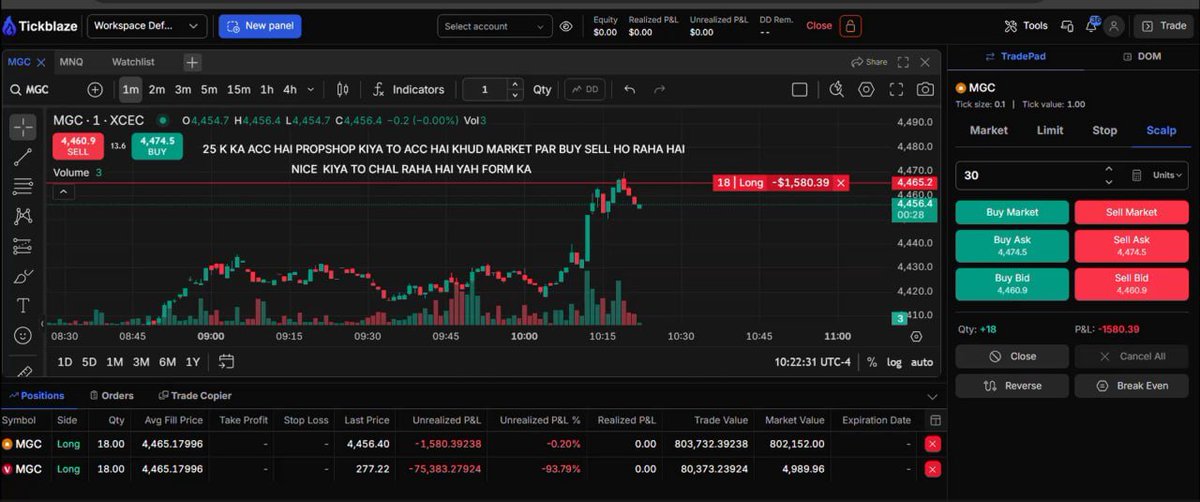This screenshot has height=502, width=1200.
Task: Open quantity calculator icon in TradePad
Action: point(1136,175)
